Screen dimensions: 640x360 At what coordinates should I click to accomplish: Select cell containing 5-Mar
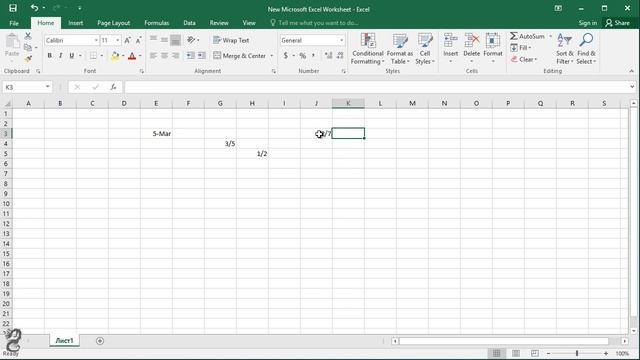[x=156, y=133]
